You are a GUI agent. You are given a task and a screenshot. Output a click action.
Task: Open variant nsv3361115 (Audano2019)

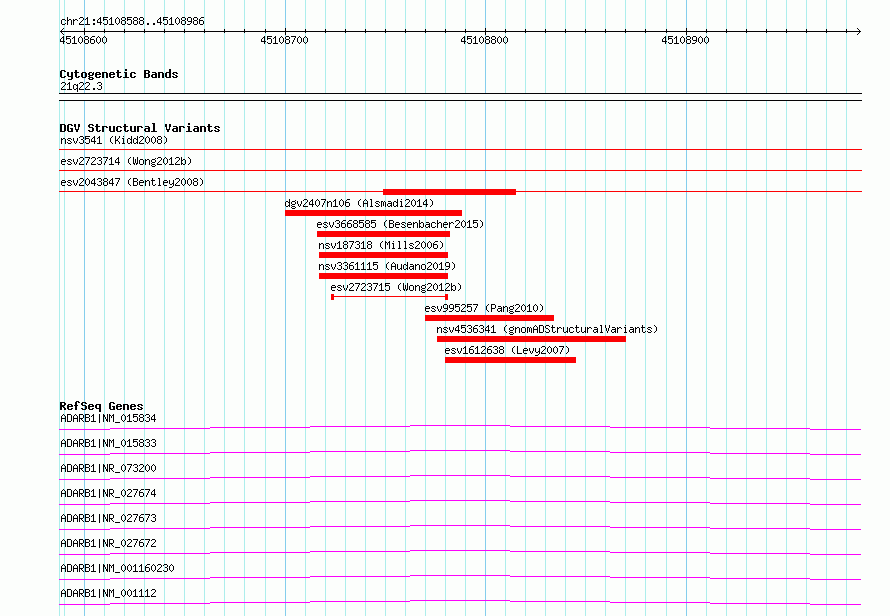(387, 266)
